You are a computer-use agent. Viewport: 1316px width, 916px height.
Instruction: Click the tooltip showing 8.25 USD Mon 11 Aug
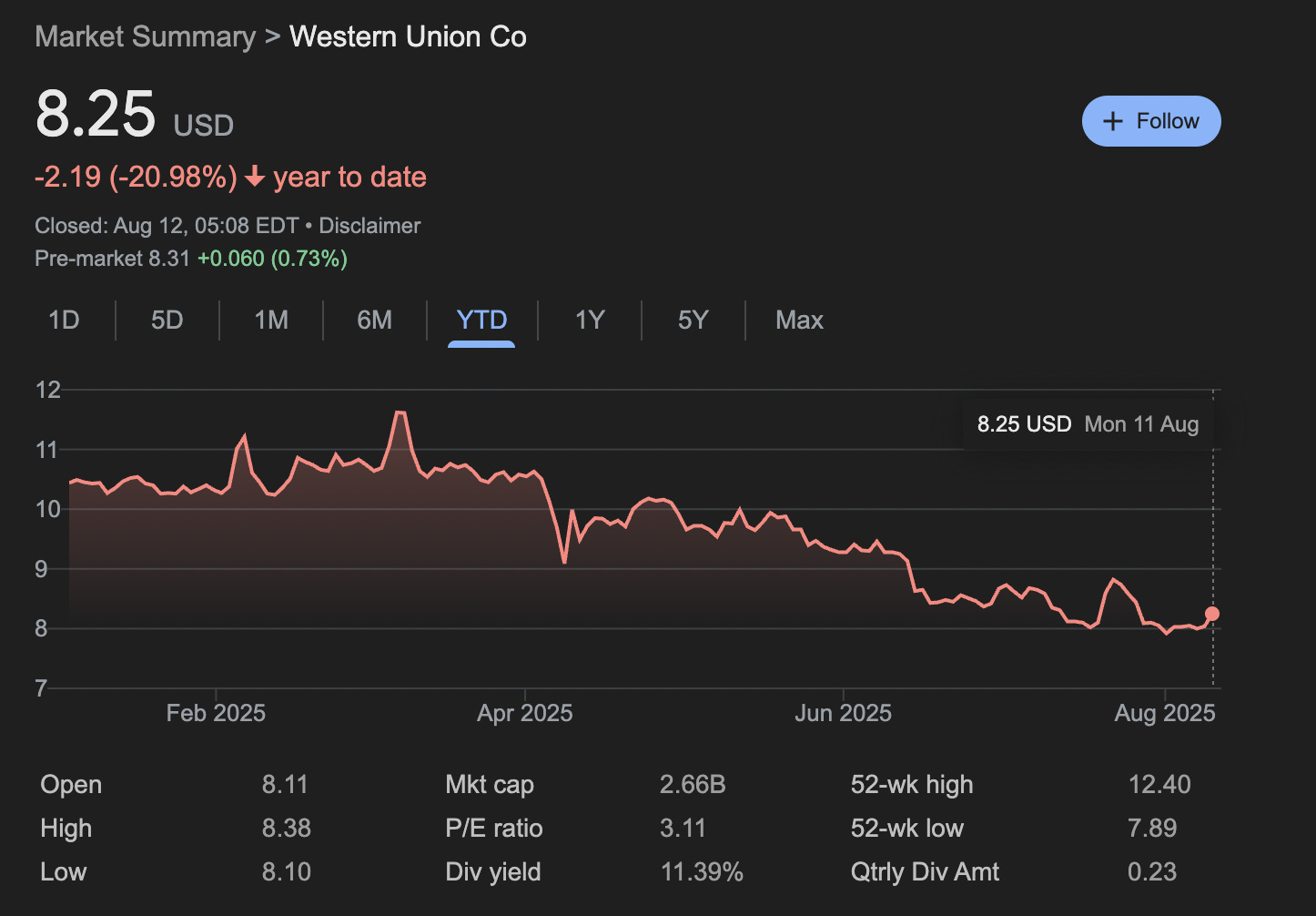tap(1088, 423)
